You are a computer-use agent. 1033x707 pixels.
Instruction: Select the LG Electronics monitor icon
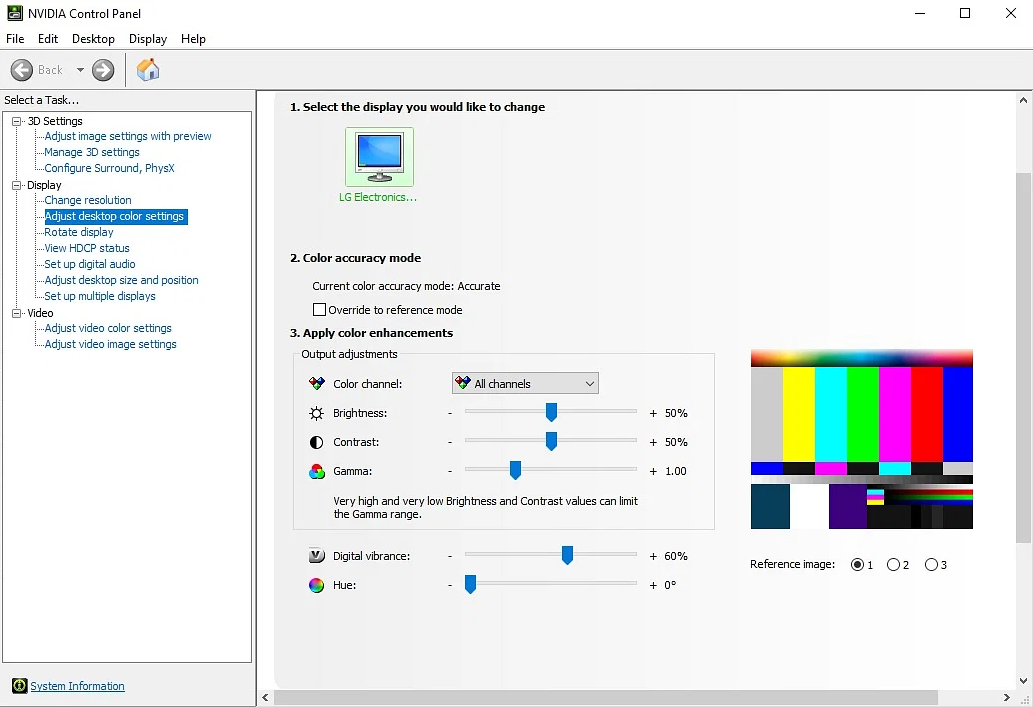[x=379, y=157]
